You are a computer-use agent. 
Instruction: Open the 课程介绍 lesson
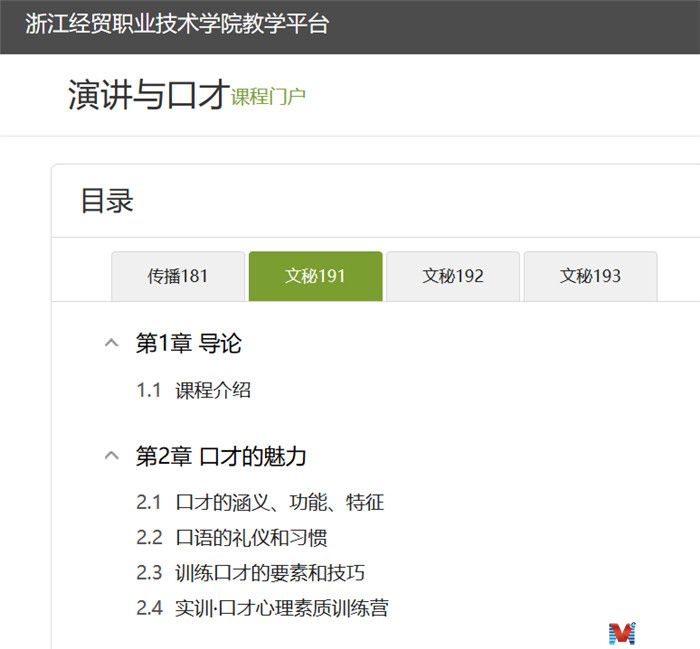pyautogui.click(x=213, y=391)
